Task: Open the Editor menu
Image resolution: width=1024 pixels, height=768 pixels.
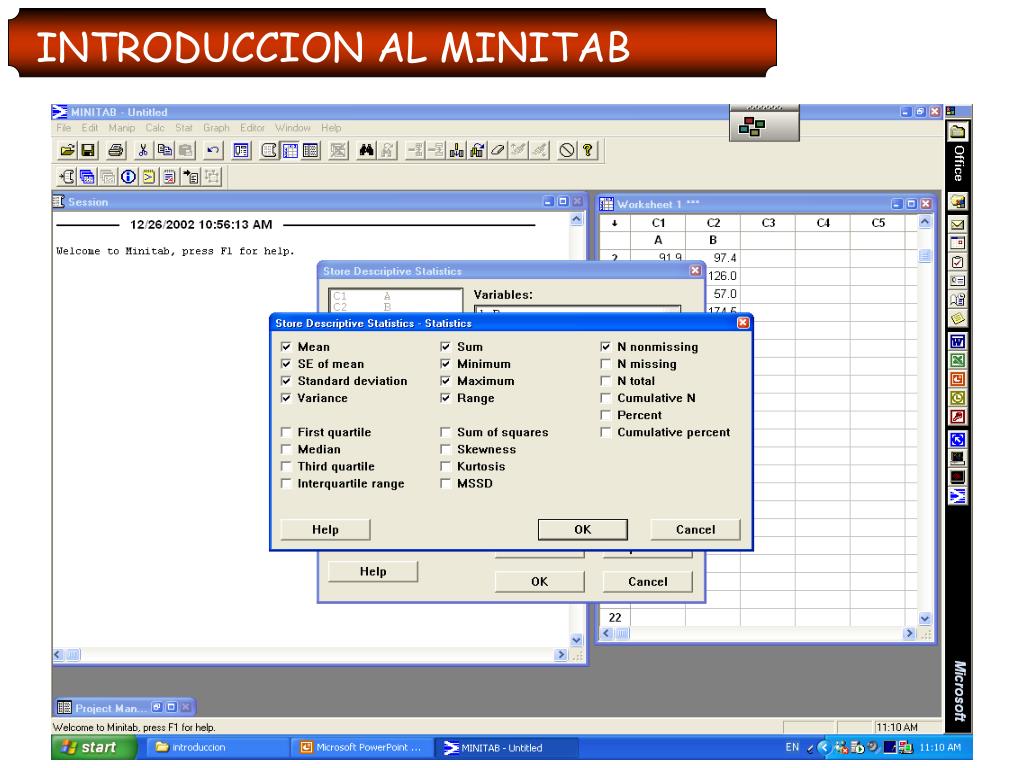Action: tap(252, 128)
